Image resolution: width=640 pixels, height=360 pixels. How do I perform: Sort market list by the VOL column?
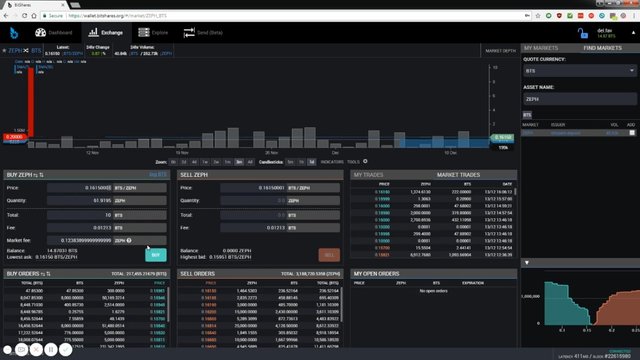click(614, 125)
